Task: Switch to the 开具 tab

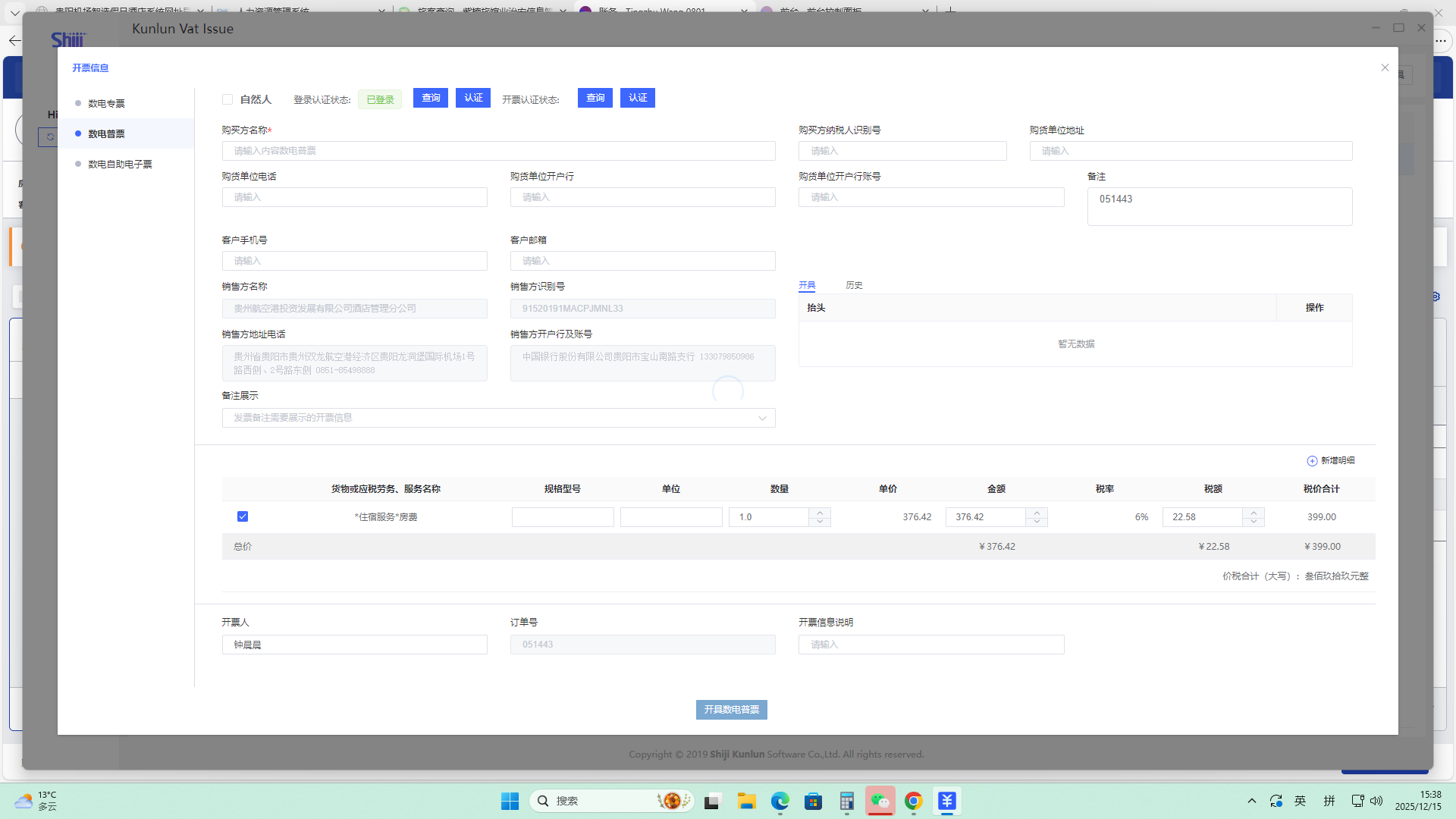Action: (x=807, y=285)
